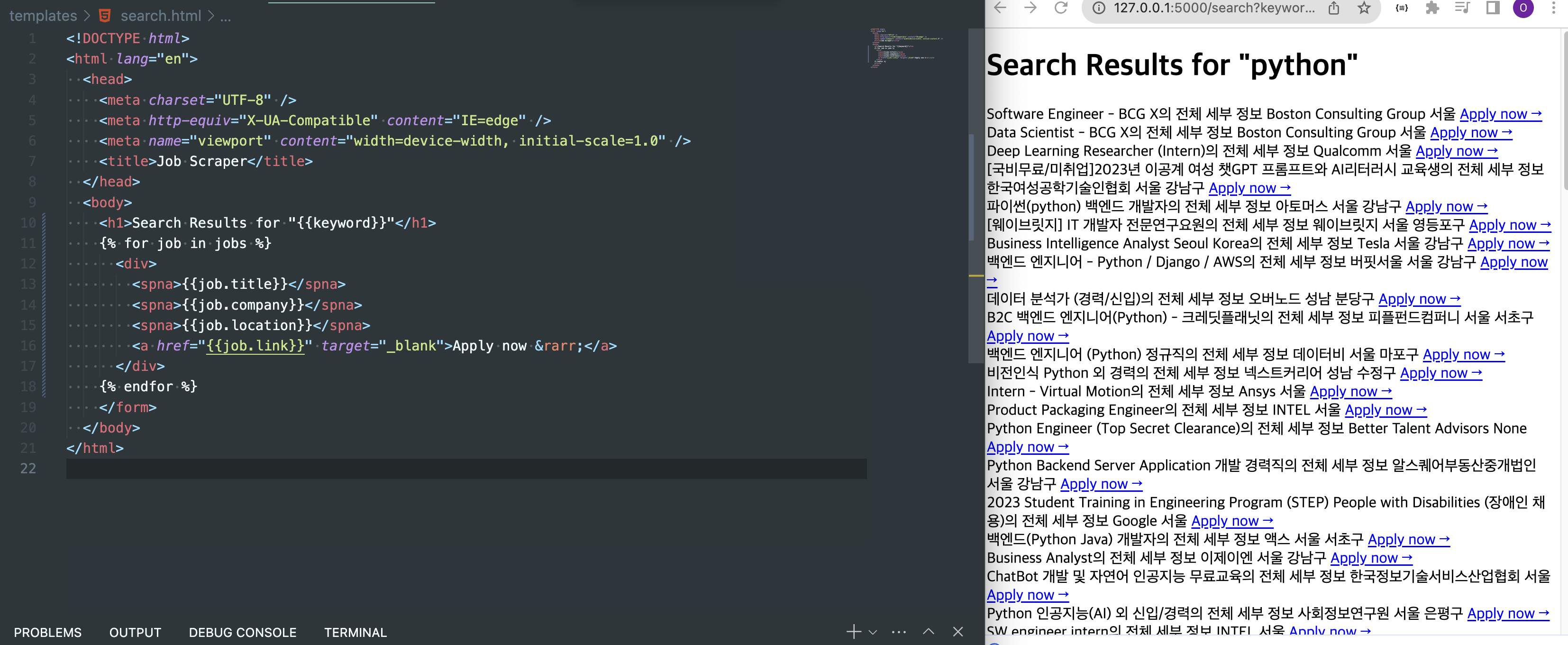View site information icon beside the URL
Viewport: 1568px width, 645px height.
click(1099, 8)
